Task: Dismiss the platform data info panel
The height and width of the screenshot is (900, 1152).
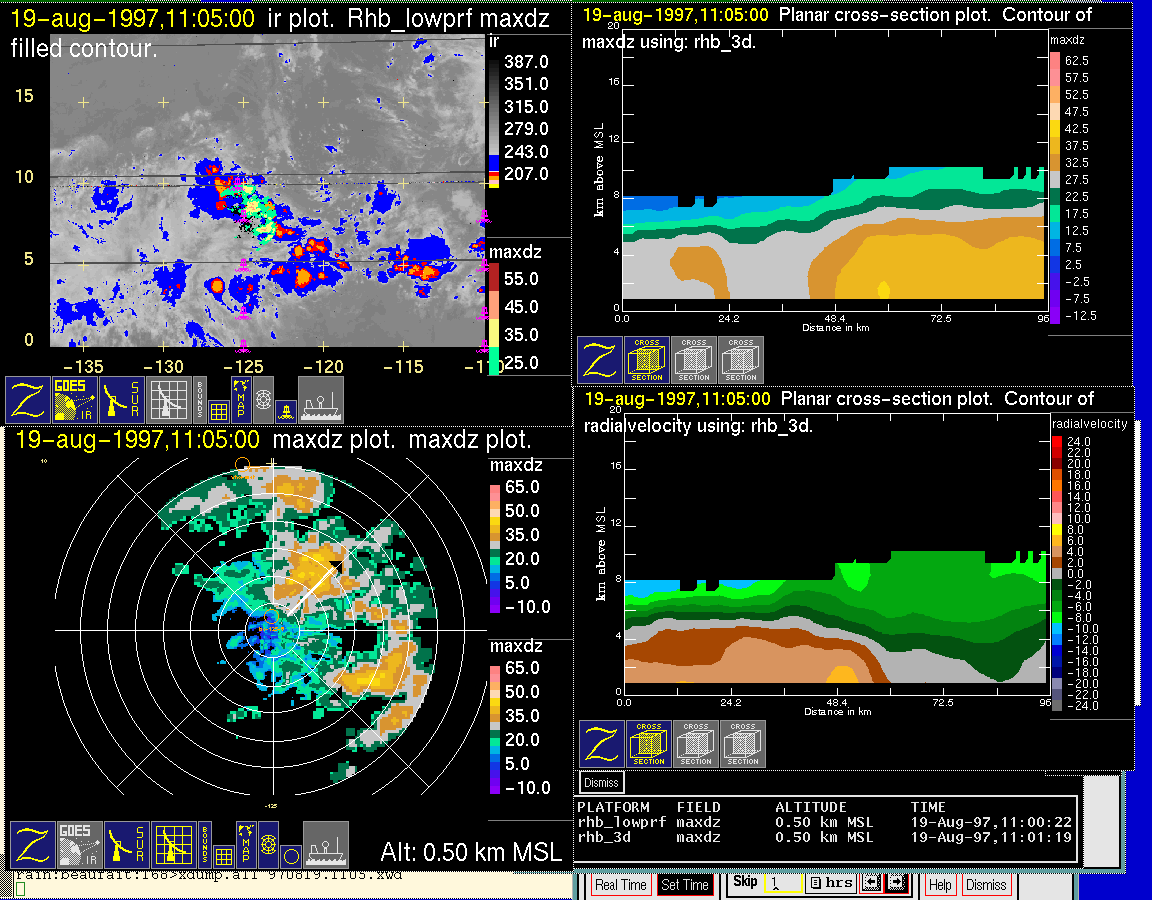Action: pos(601,782)
